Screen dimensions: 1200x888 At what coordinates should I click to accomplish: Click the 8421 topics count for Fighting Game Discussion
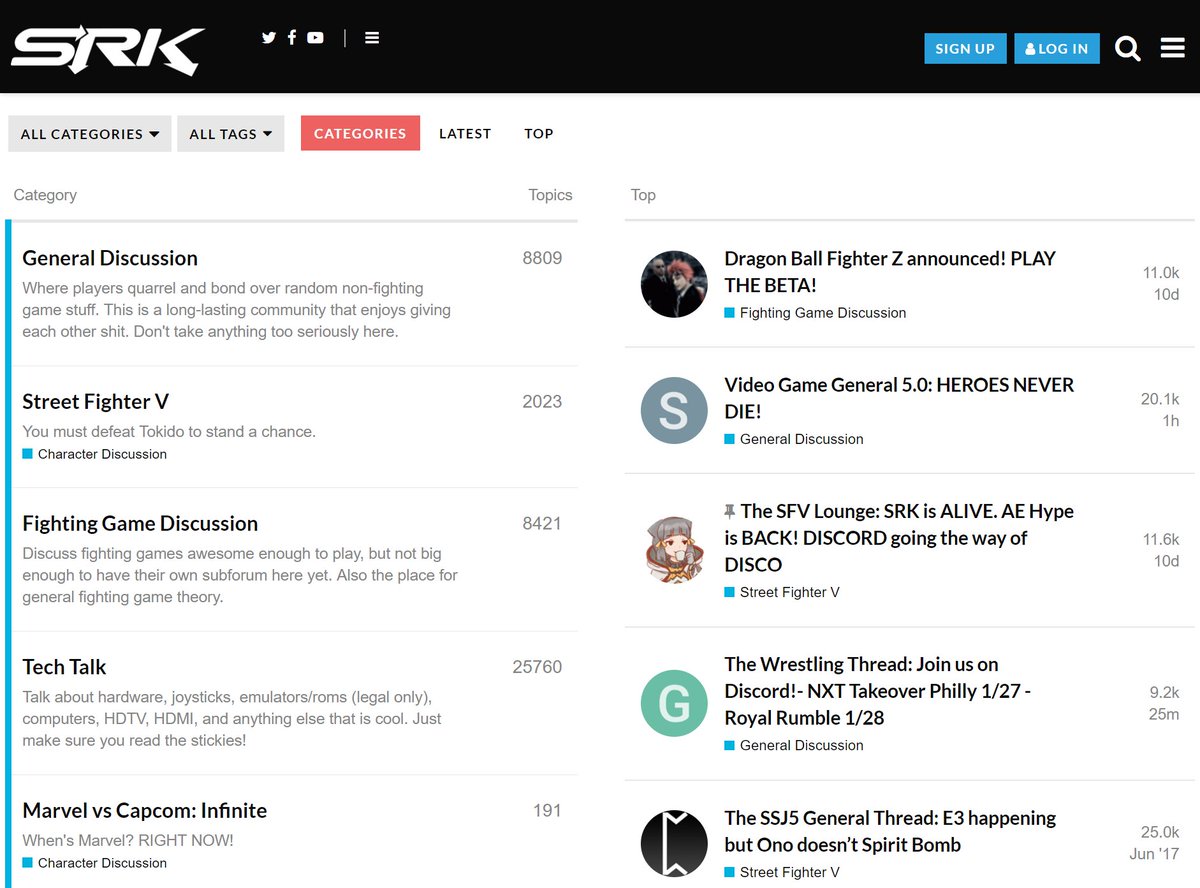pos(542,524)
